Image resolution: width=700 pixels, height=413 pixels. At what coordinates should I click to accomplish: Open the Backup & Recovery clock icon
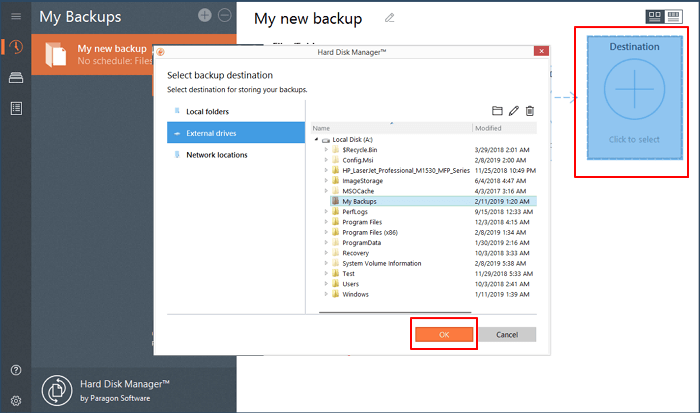[15, 48]
